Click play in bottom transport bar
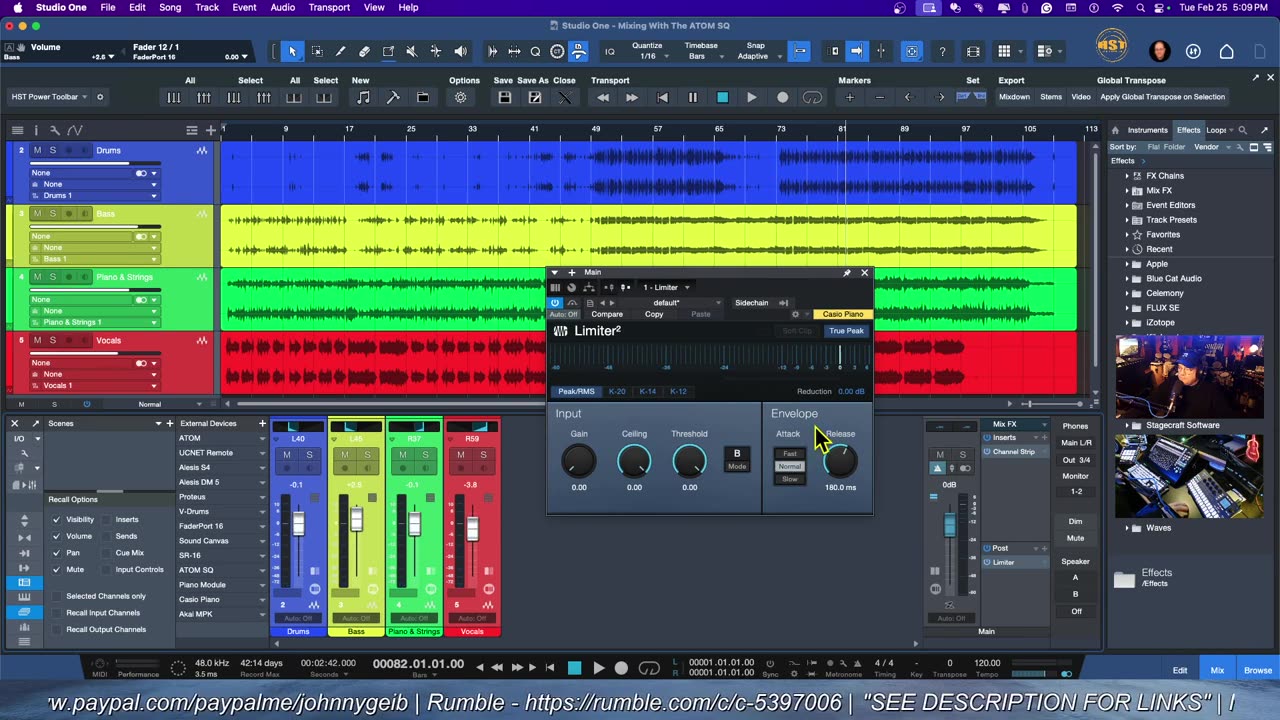Screen dimensions: 1280x720 [x=598, y=668]
